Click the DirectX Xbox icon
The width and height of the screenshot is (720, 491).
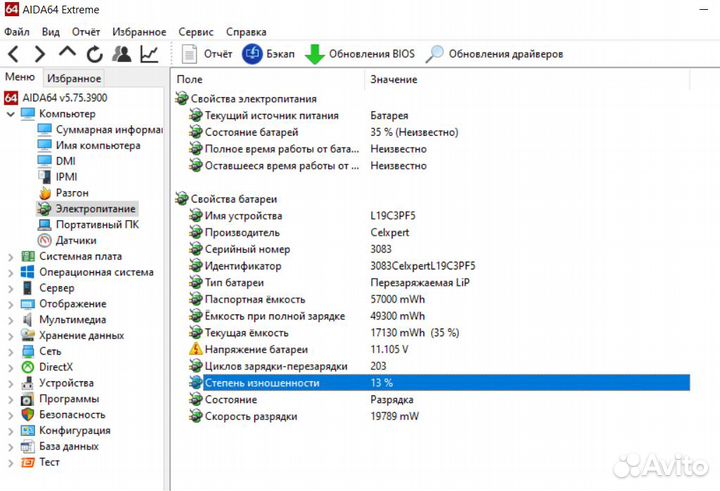pyautogui.click(x=28, y=367)
